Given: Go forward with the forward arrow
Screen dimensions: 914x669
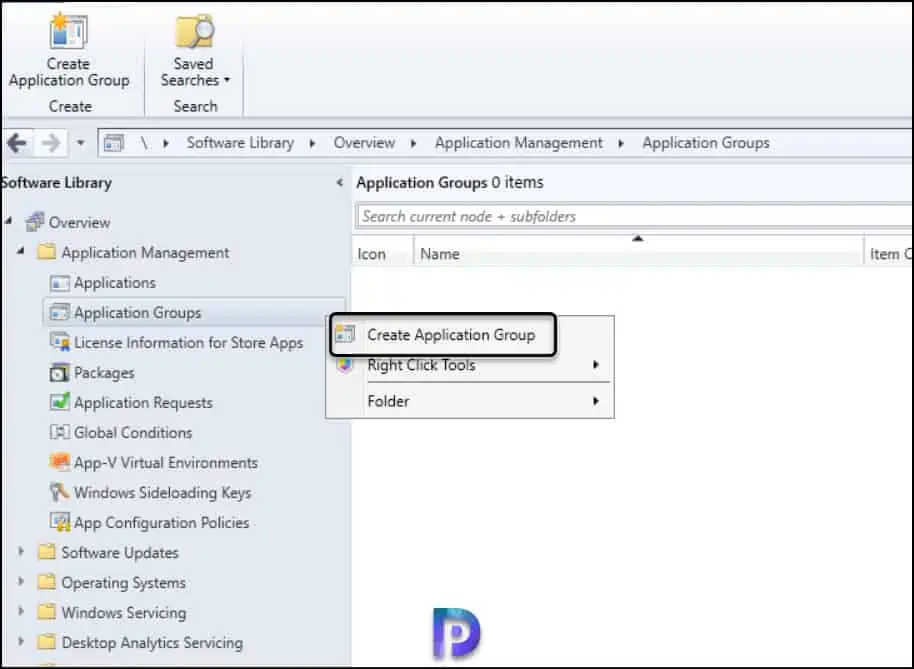Looking at the screenshot, I should 51,143.
